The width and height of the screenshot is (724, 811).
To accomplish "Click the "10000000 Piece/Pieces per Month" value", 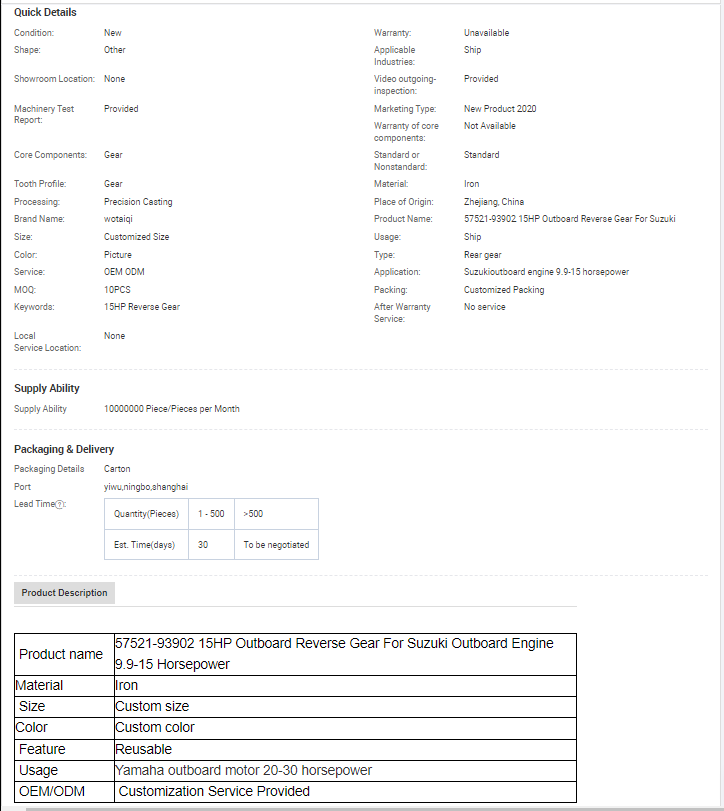I will click(172, 409).
